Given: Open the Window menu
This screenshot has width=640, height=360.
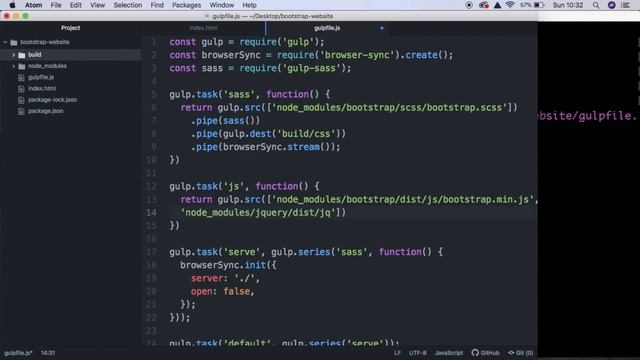Looking at the screenshot, I should (221, 5).
